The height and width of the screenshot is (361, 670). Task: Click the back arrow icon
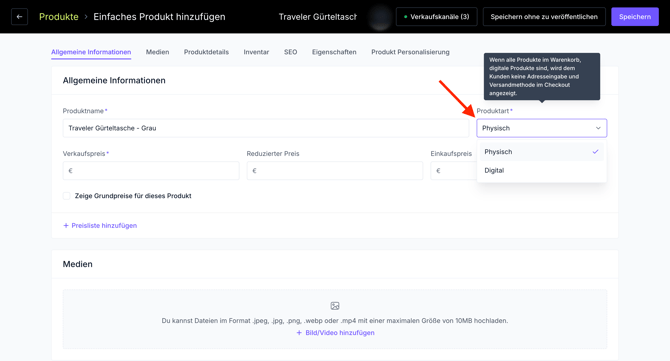19,17
